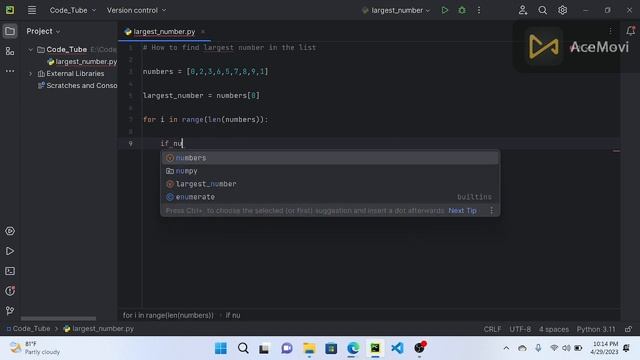Expand External Libraries node
This screenshot has width=640, height=360.
click(30, 73)
